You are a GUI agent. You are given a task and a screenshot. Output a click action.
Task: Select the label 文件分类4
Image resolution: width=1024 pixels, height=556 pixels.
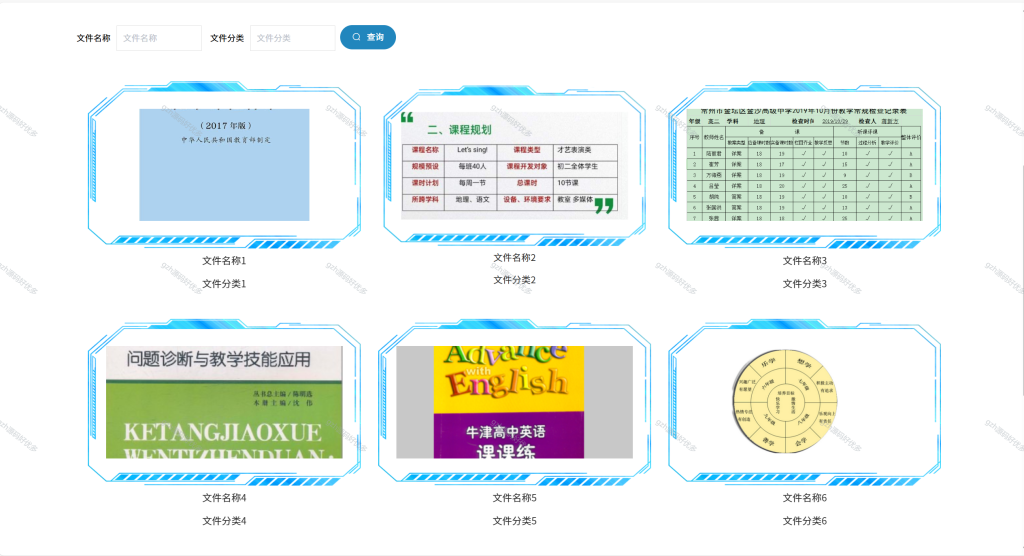(x=224, y=521)
